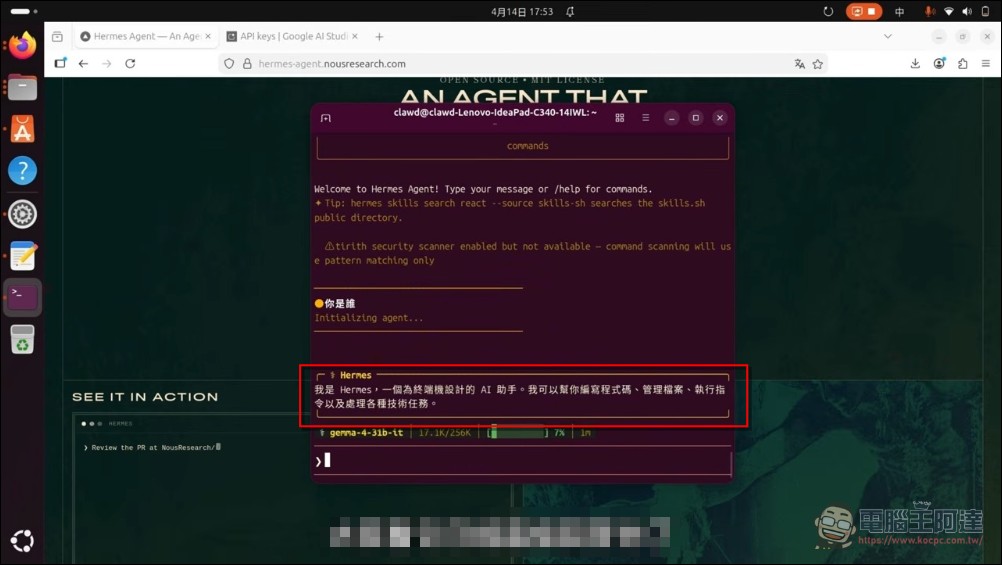This screenshot has height=565, width=1002.
Task: Launch Ubuntu App Center from dock
Action: tap(22, 130)
